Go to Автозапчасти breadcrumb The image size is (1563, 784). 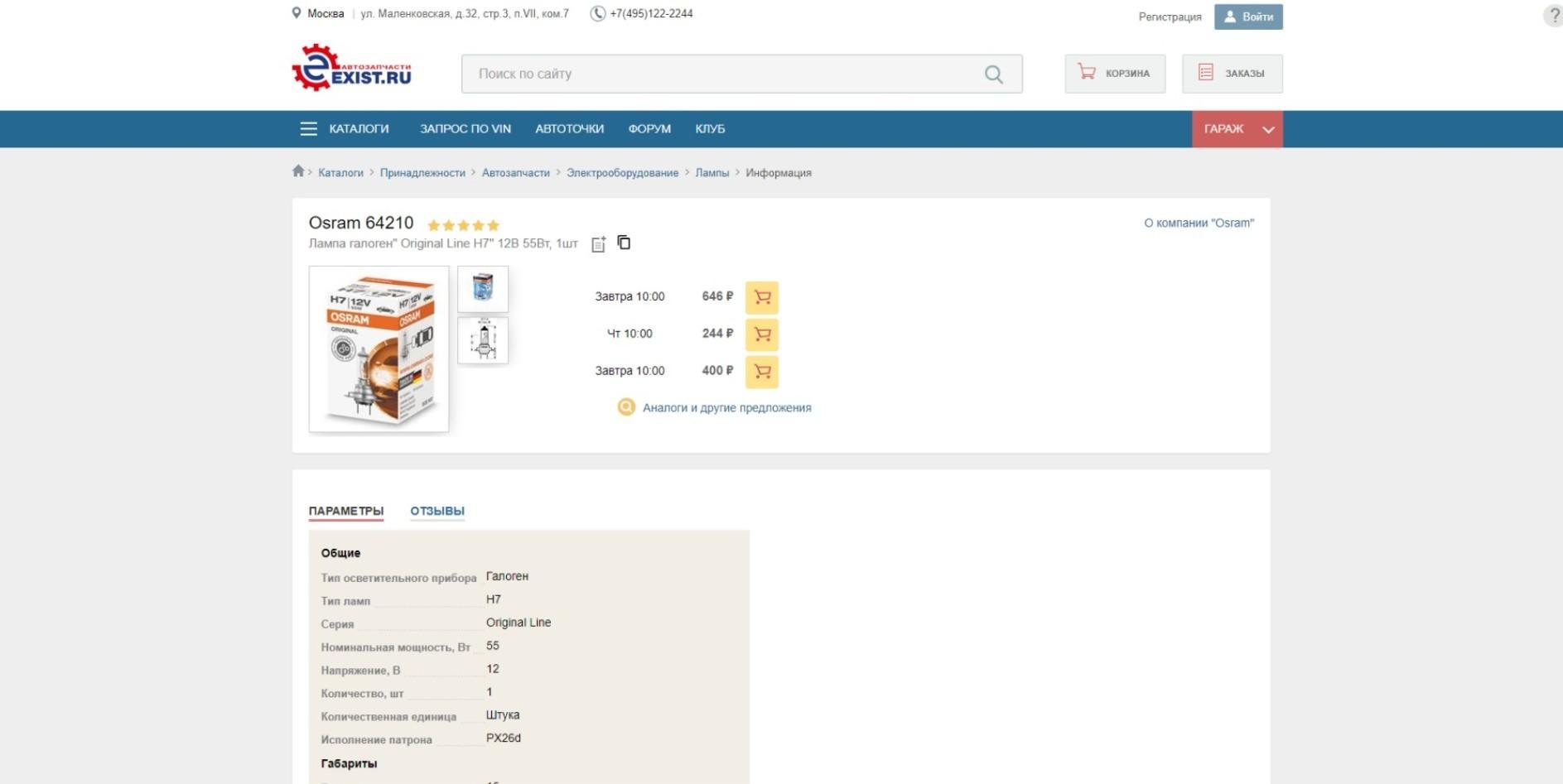(x=516, y=173)
